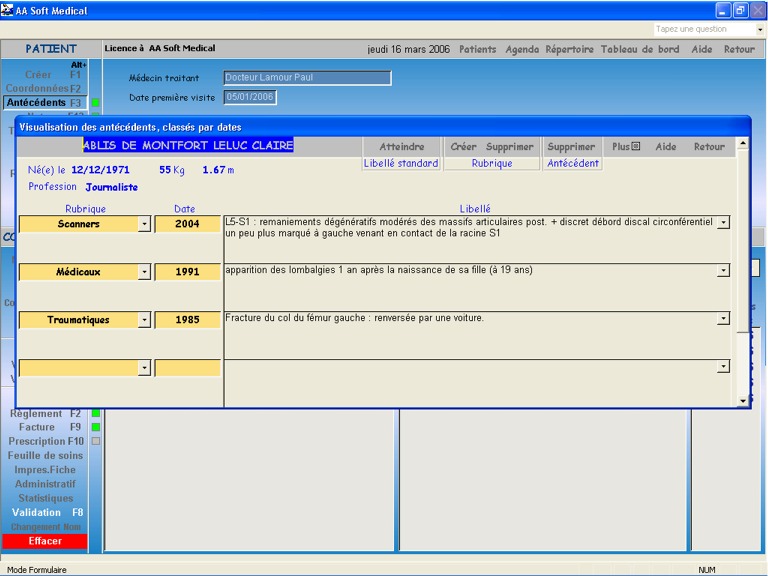Image resolution: width=768 pixels, height=576 pixels.
Task: Click profession value 'Journaliste'
Action: (112, 187)
